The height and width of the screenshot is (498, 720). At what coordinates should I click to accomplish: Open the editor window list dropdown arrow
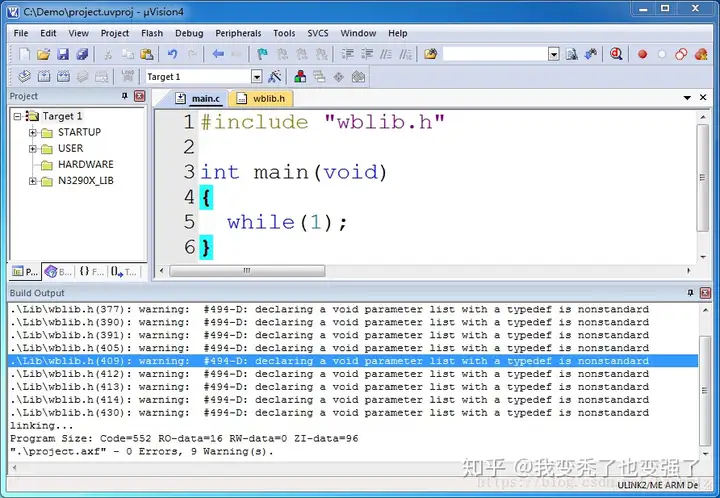point(687,98)
